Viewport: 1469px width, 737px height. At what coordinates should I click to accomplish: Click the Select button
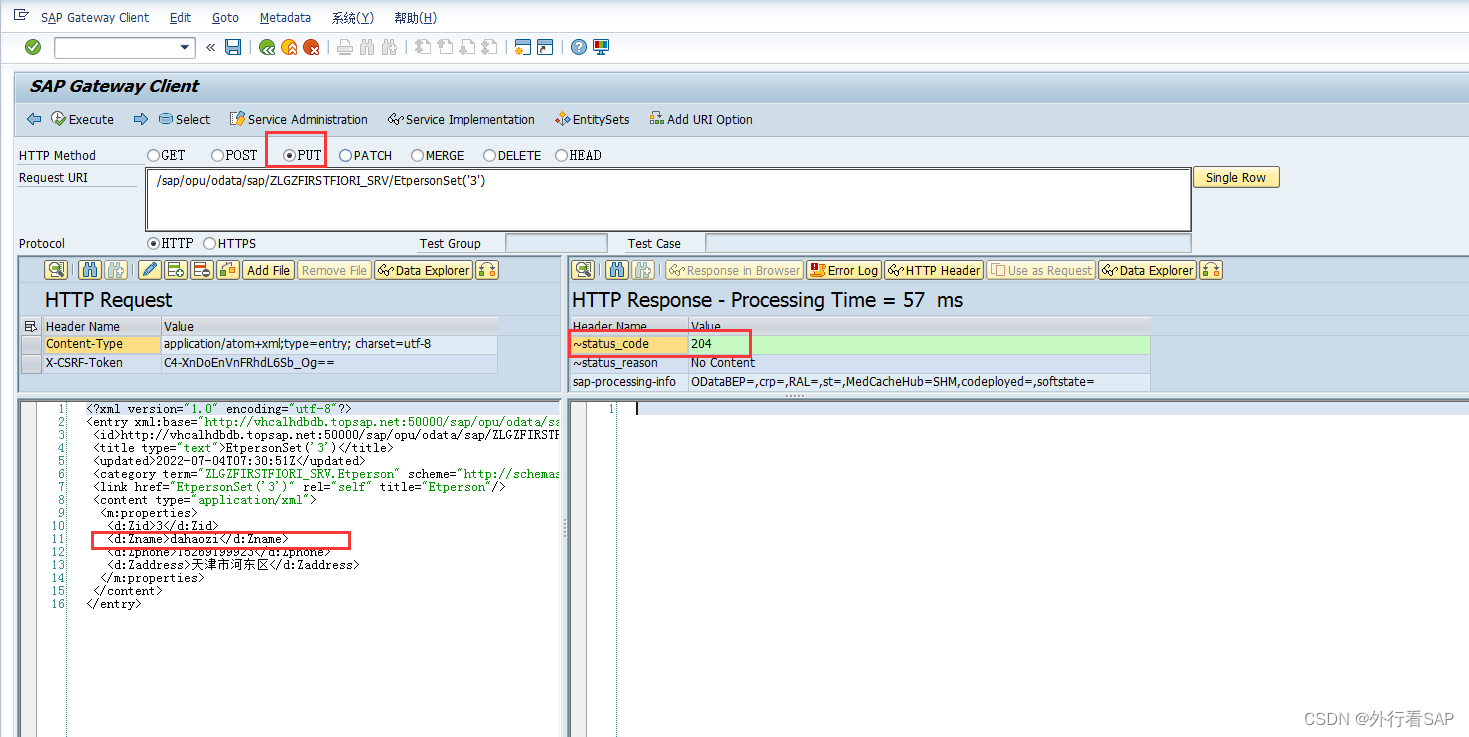pyautogui.click(x=184, y=119)
